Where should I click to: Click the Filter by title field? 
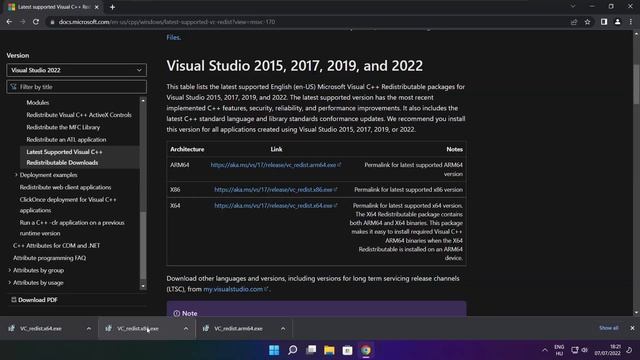pyautogui.click(x=76, y=87)
